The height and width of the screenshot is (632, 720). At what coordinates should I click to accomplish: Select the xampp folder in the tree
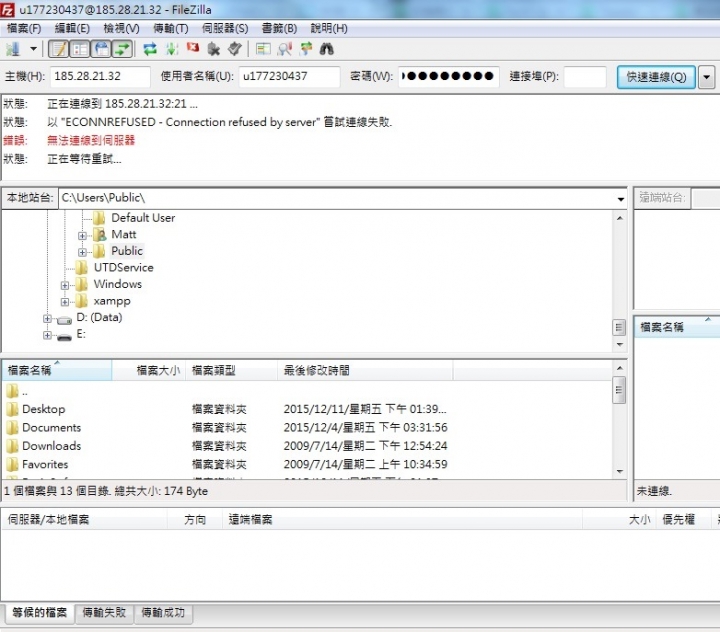coord(112,301)
